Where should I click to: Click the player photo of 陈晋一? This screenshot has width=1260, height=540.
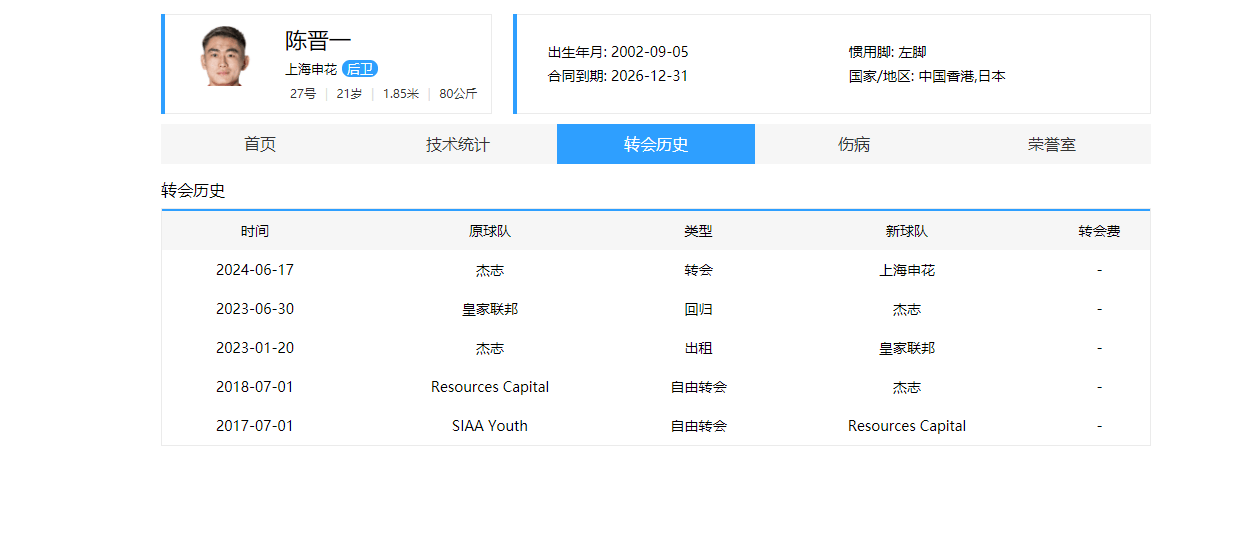point(223,57)
